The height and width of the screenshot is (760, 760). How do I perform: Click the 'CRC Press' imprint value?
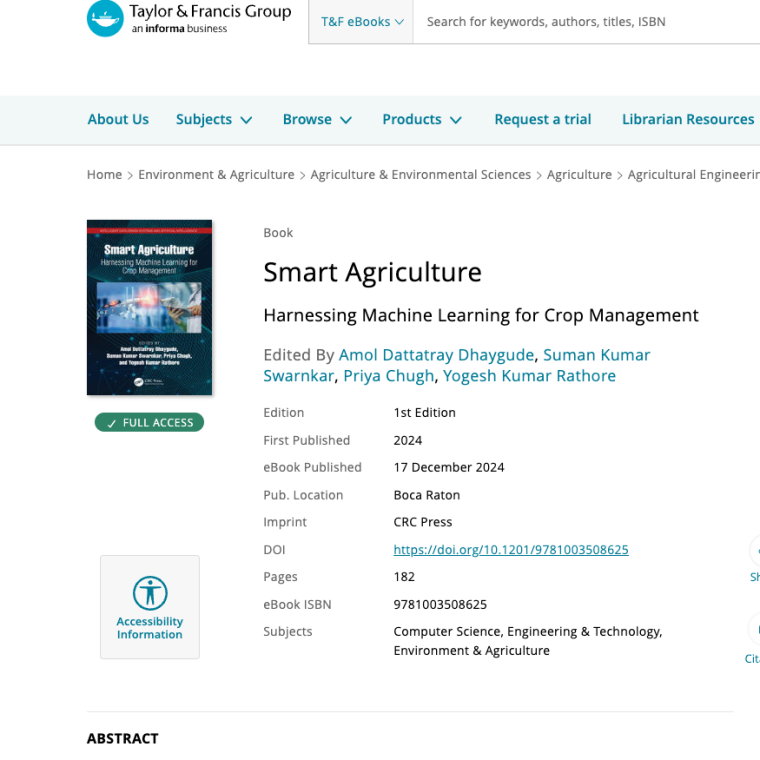(x=423, y=522)
